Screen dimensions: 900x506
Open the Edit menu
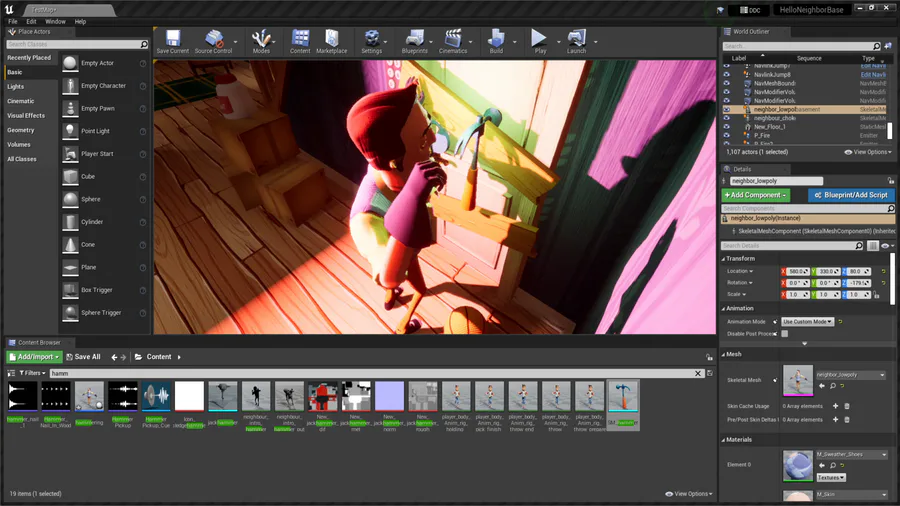pos(31,21)
